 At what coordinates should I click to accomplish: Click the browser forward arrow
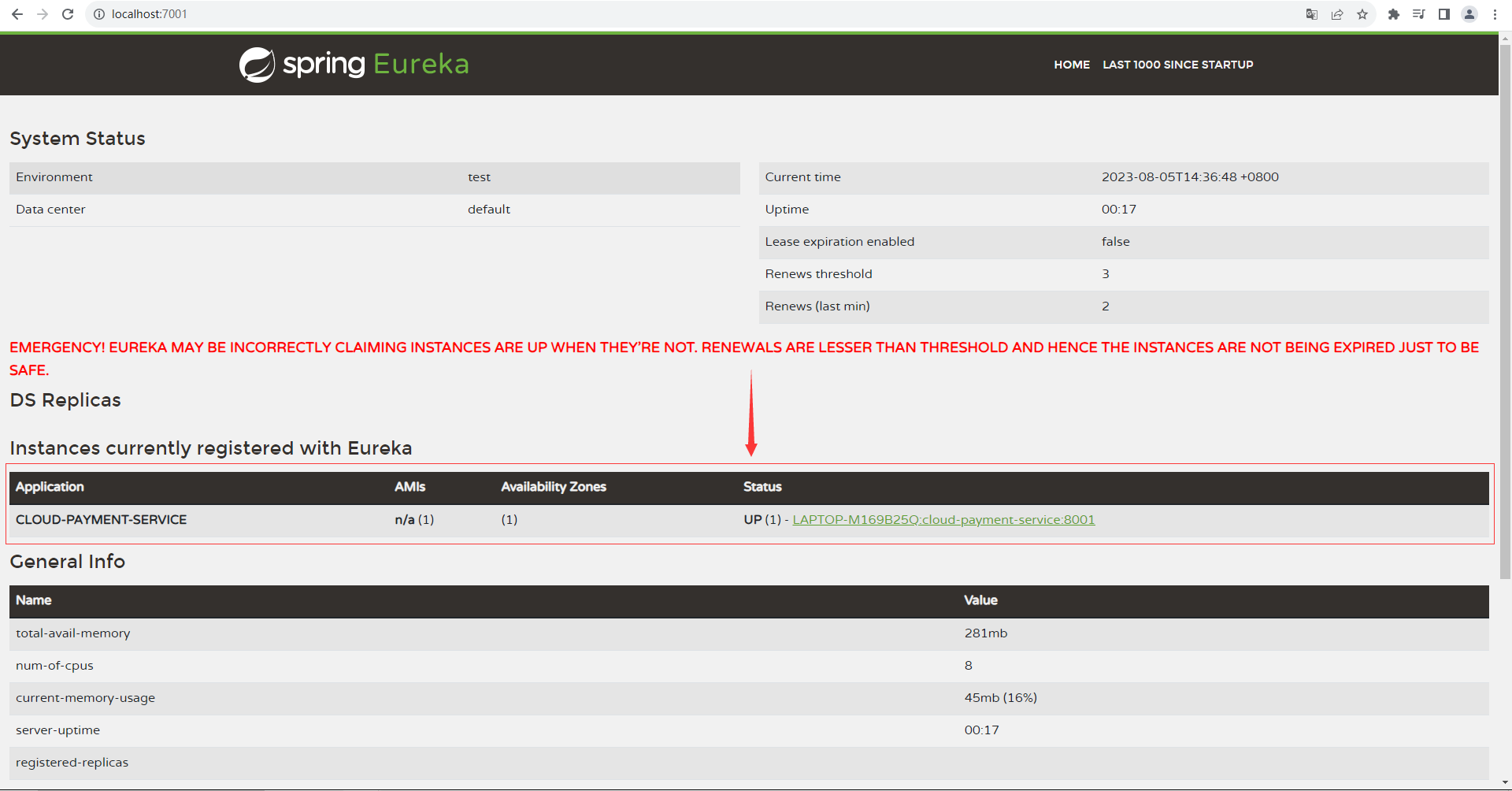pos(43,14)
